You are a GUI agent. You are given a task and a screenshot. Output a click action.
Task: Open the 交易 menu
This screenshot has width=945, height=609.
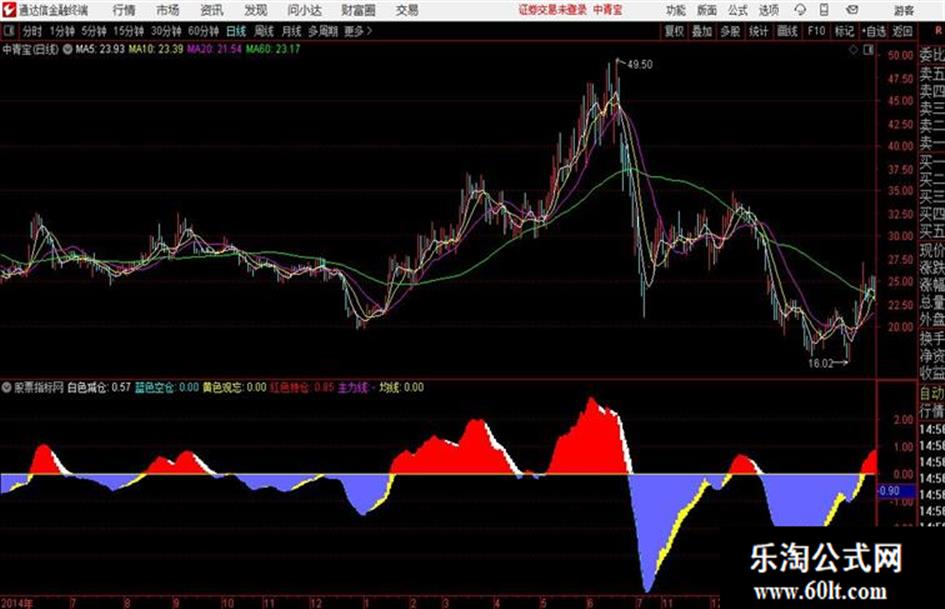pyautogui.click(x=407, y=10)
